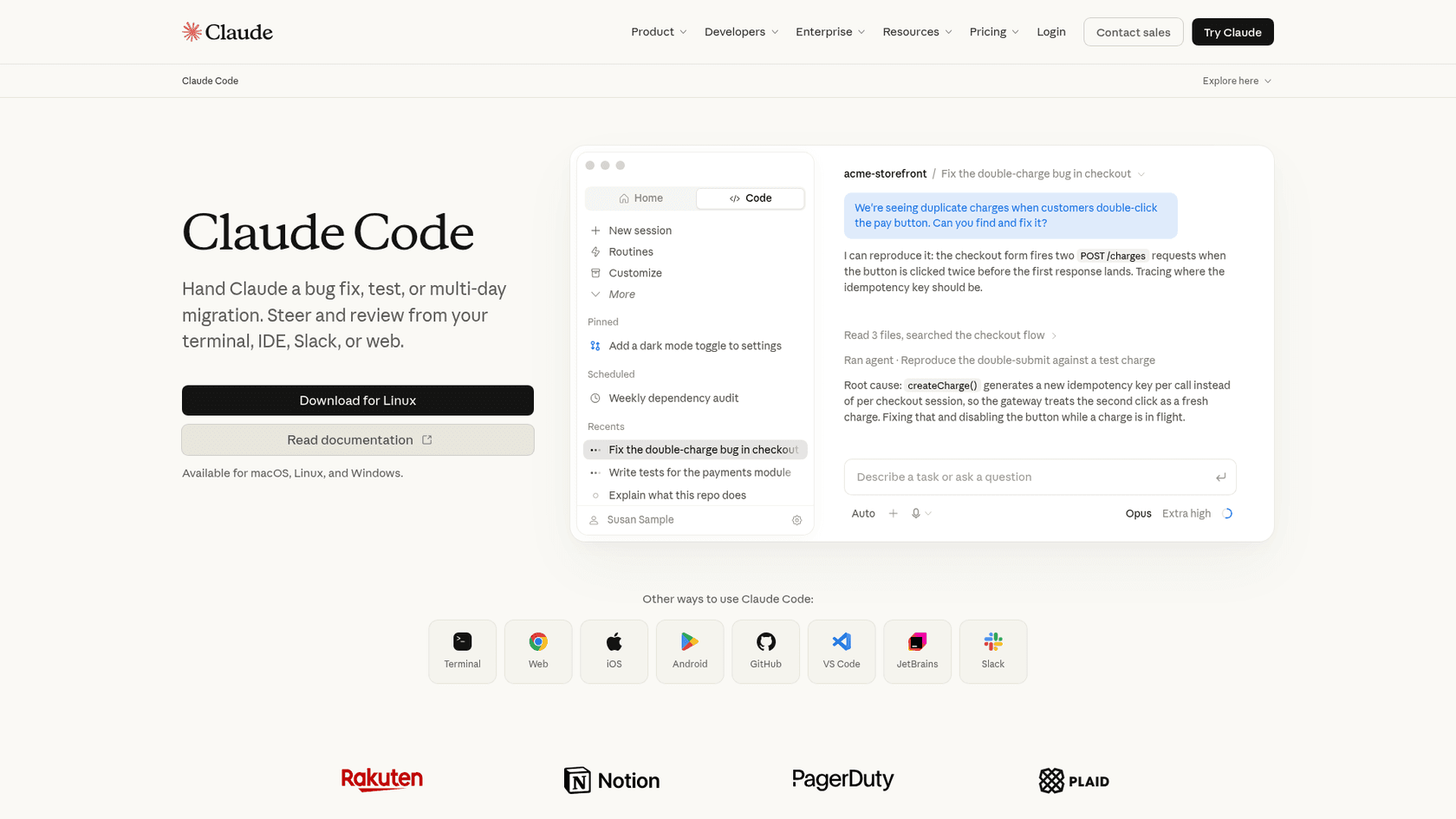This screenshot has width=1456, height=819.
Task: Open the VS Code tile
Action: tap(842, 652)
